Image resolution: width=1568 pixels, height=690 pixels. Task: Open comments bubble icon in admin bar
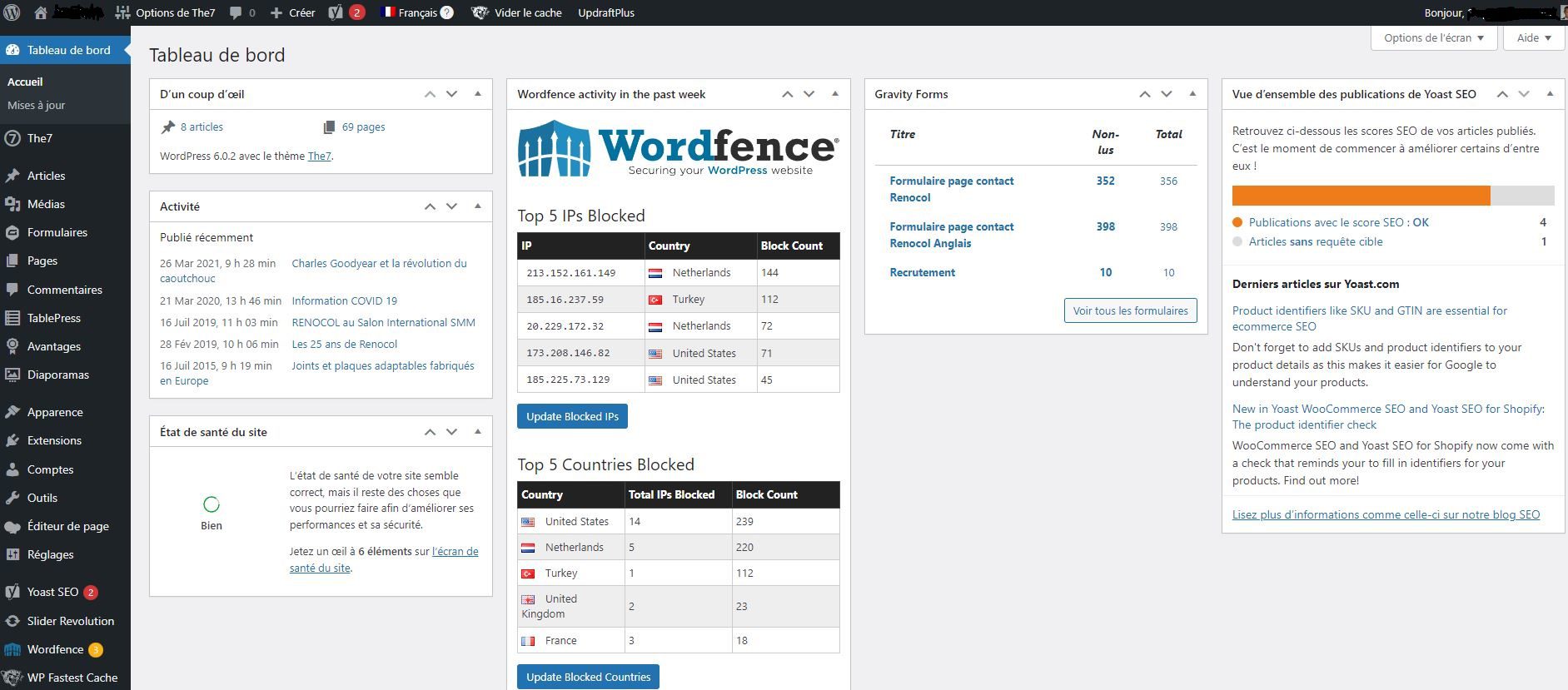click(x=236, y=13)
